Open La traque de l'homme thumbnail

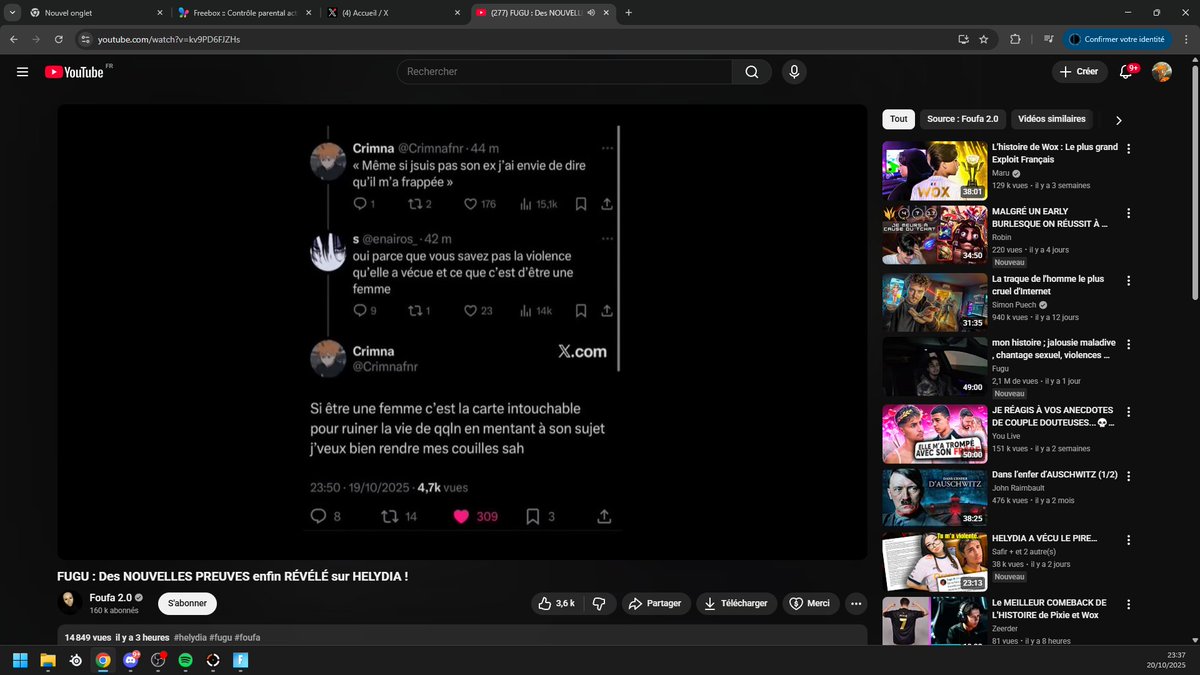pos(934,302)
